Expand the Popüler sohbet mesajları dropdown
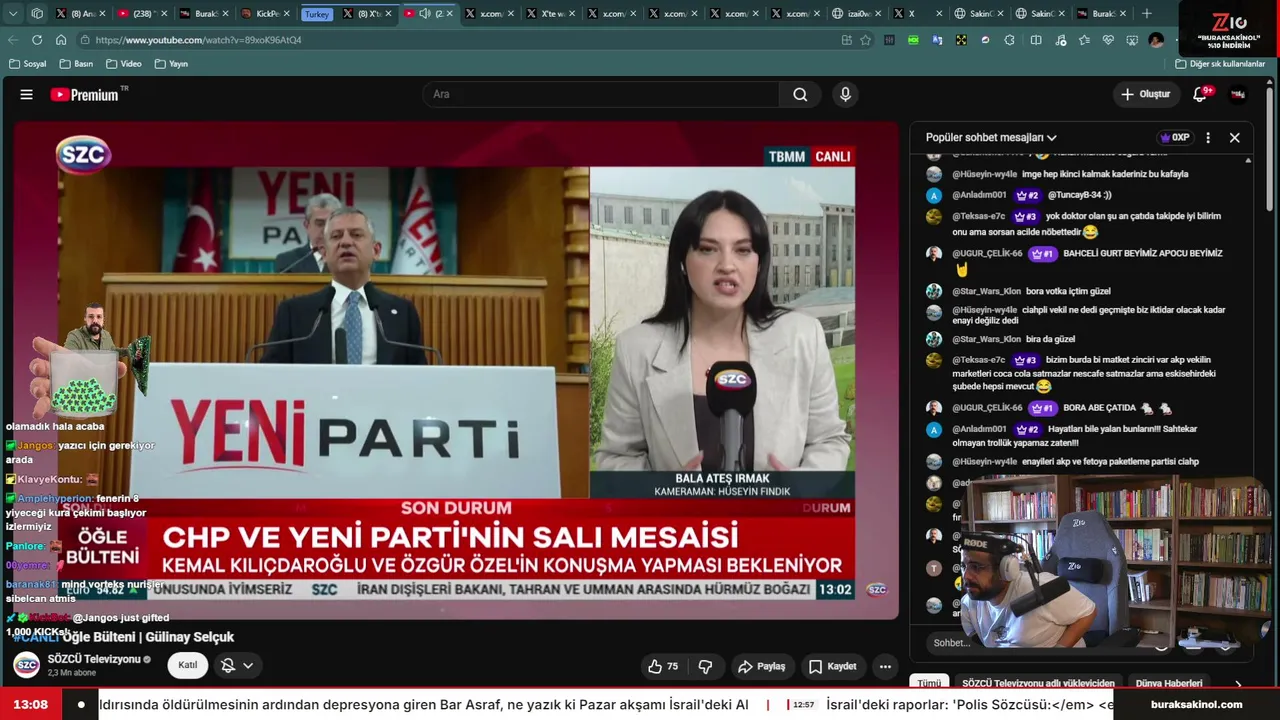This screenshot has width=1280, height=720. click(991, 138)
